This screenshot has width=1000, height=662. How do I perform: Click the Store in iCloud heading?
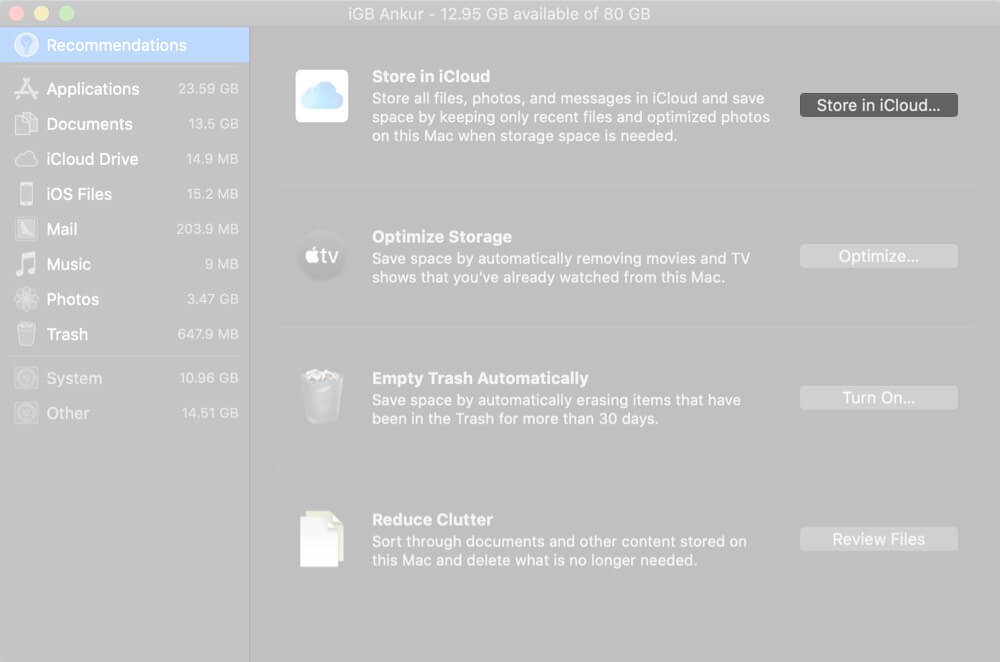click(431, 77)
